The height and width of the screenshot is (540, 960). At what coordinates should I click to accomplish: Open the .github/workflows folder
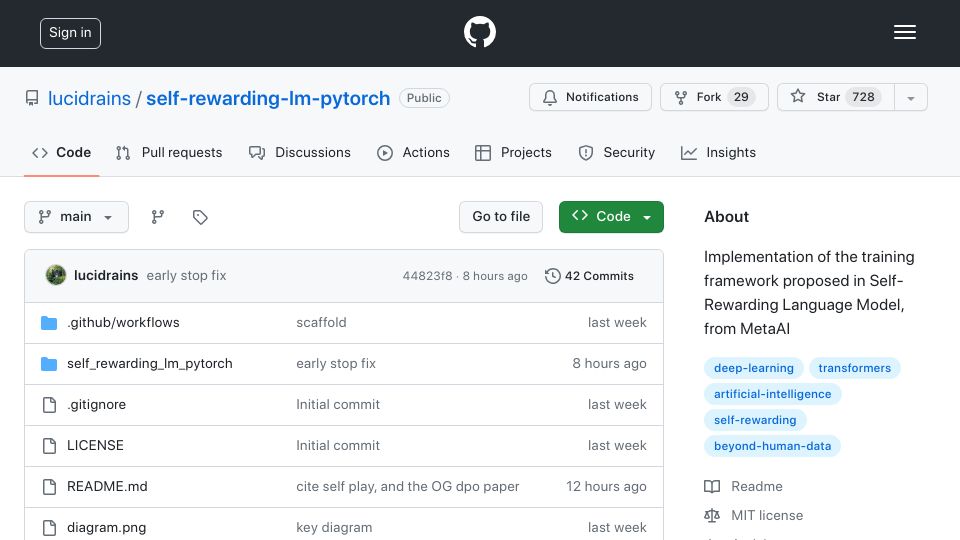tap(123, 323)
